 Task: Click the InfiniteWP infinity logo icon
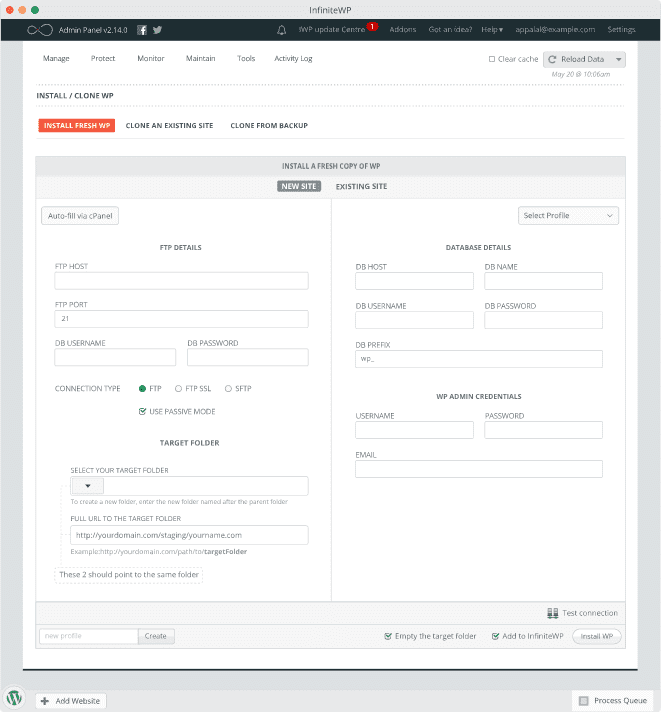(x=40, y=30)
